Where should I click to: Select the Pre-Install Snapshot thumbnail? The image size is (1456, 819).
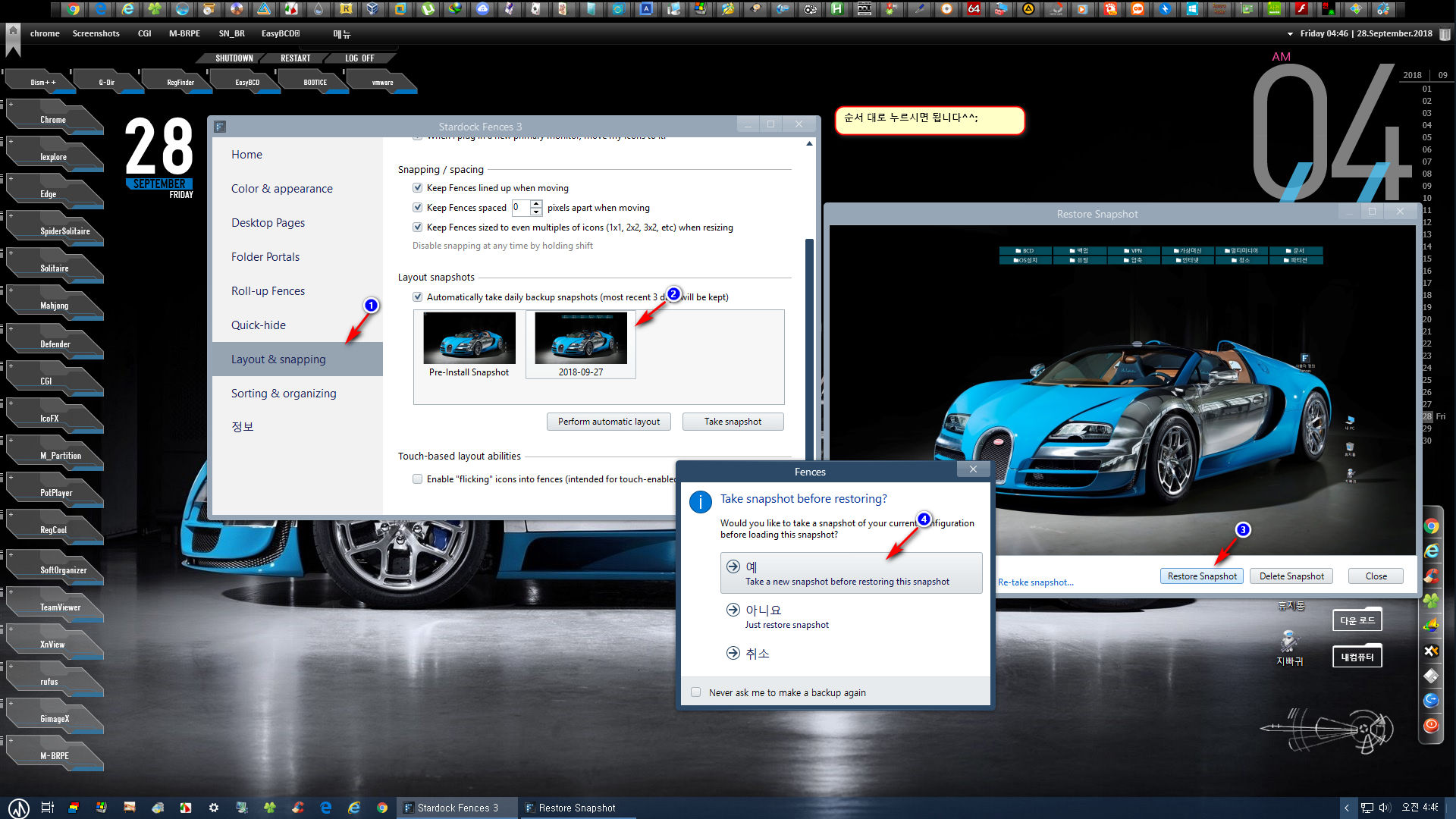469,345
